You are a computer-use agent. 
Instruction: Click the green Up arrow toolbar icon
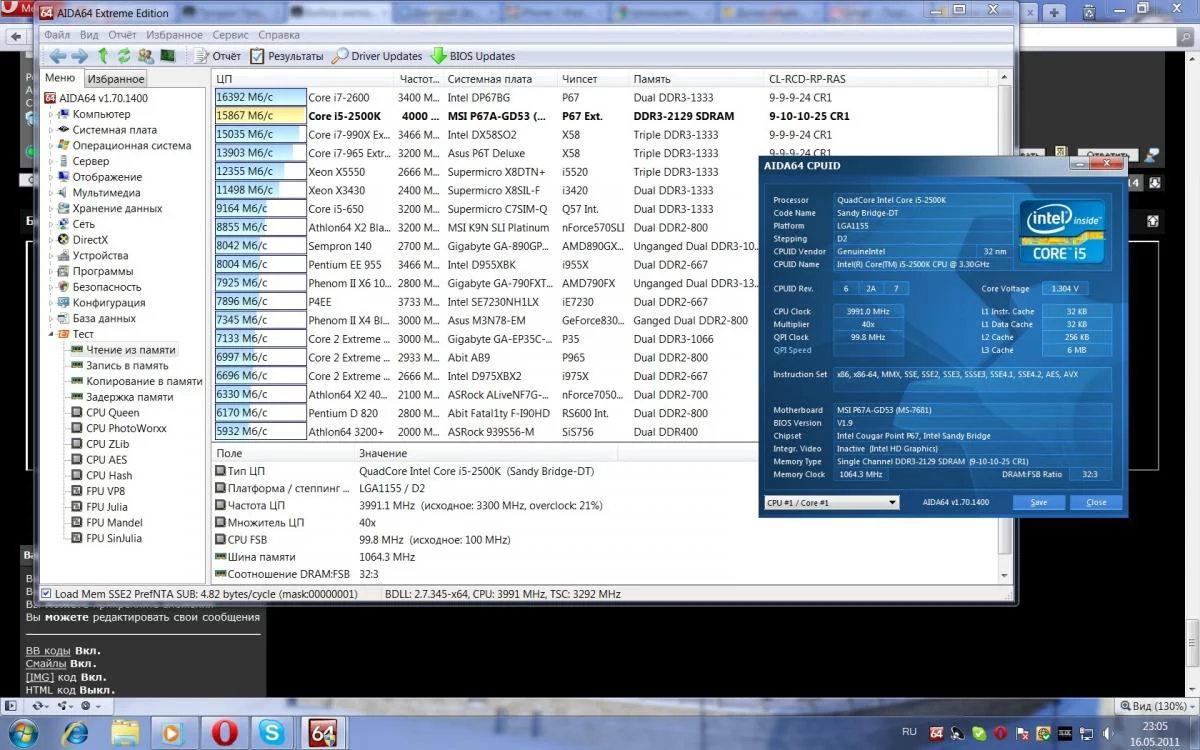click(103, 56)
